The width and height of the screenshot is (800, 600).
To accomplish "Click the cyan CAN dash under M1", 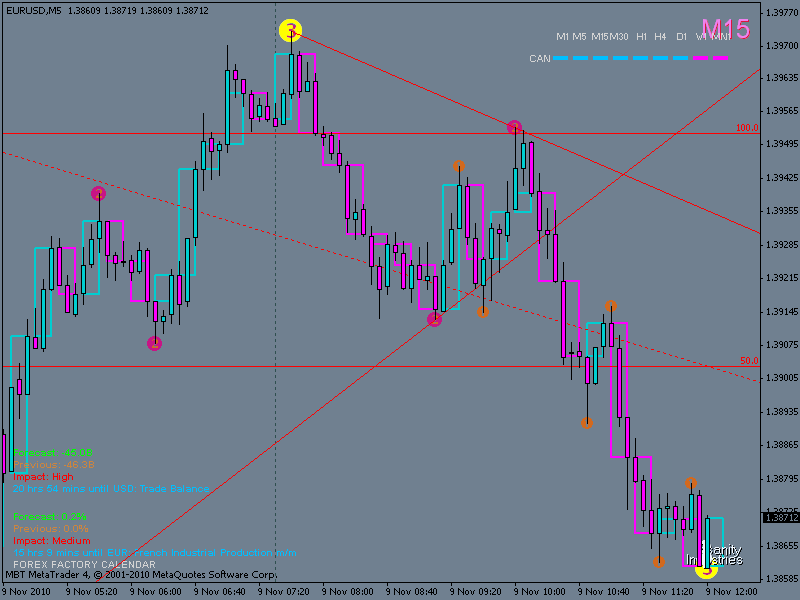I will (x=561, y=58).
